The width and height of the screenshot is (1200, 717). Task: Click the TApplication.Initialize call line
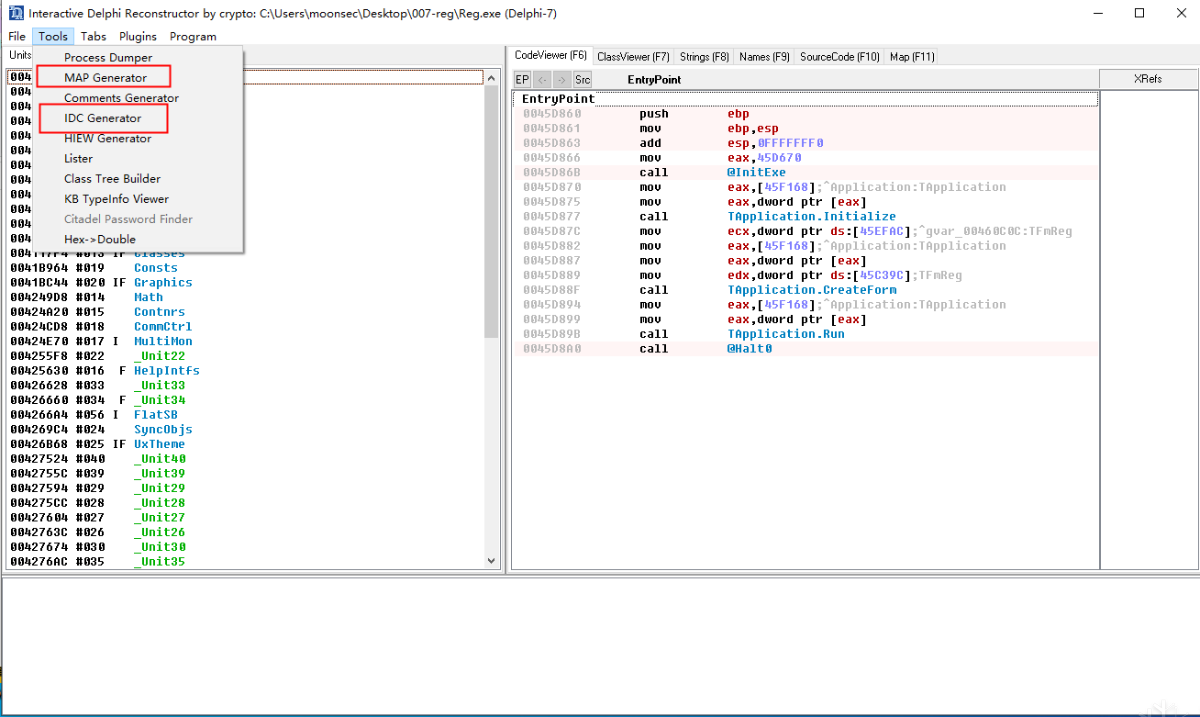point(806,216)
